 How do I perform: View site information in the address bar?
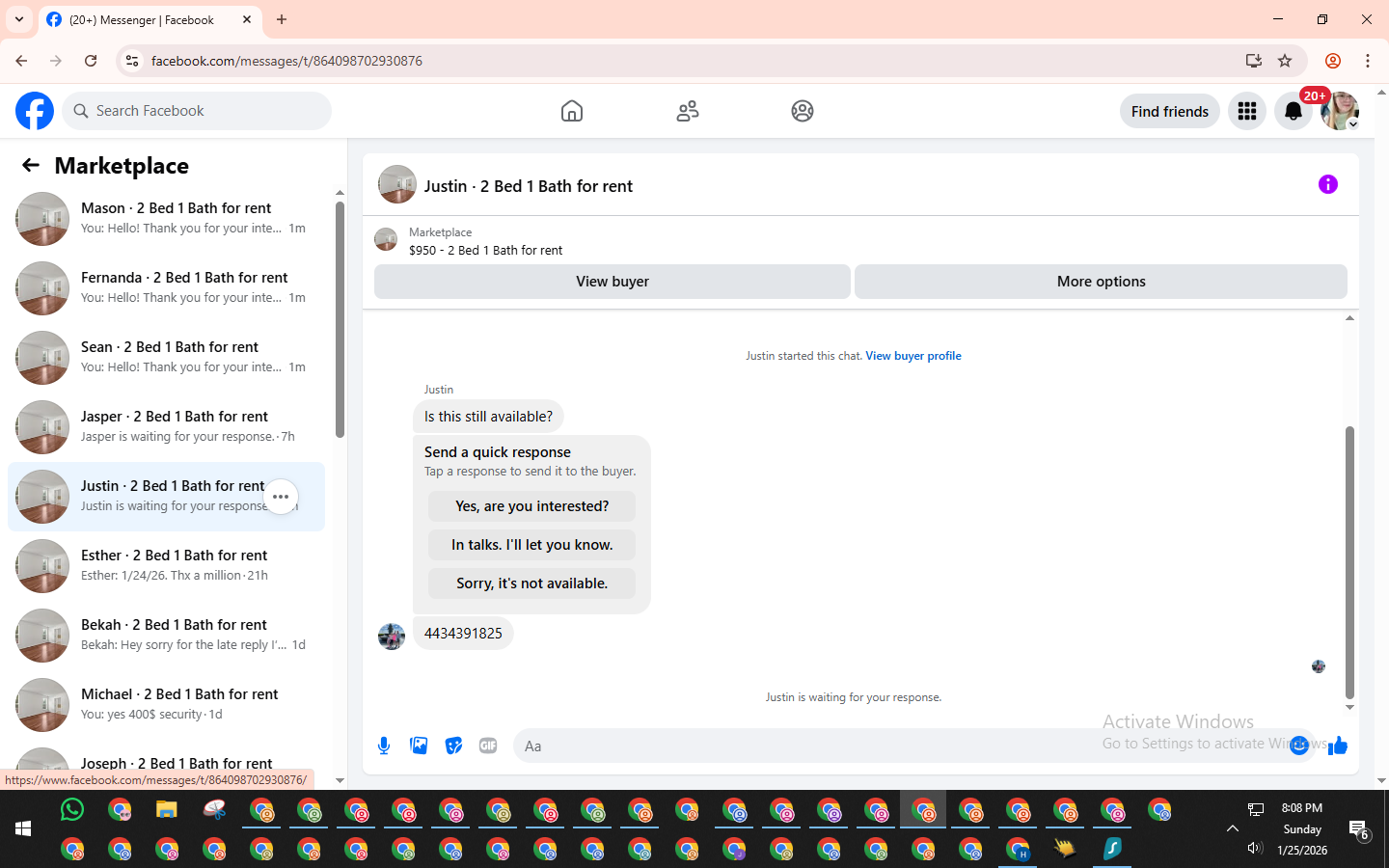(x=132, y=61)
